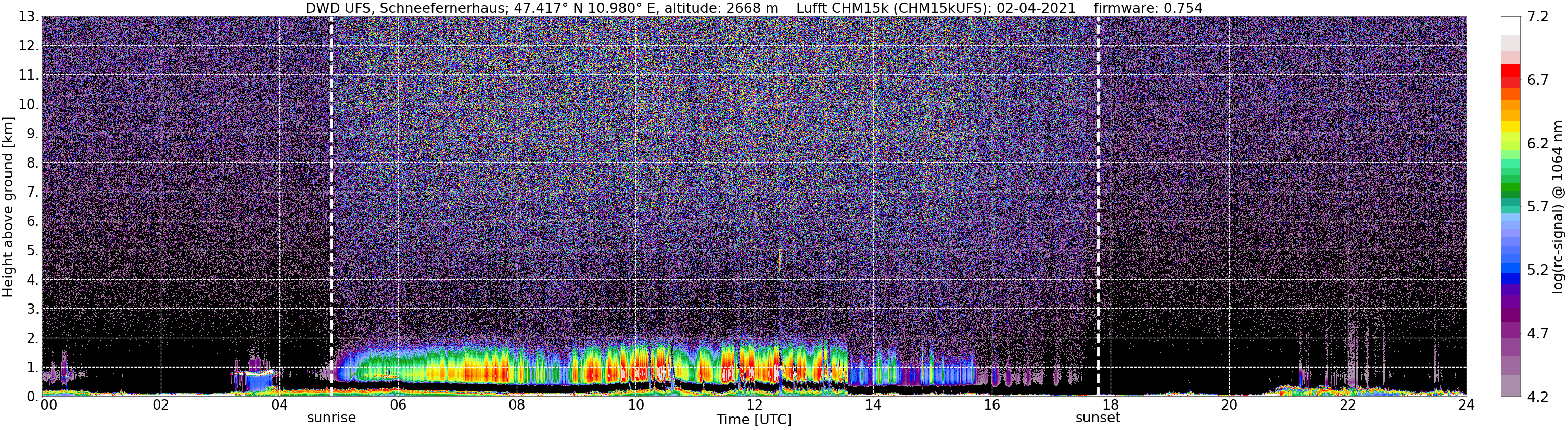Click the 12. tick on the height axis
This screenshot has height=430, width=1568.
[x=28, y=46]
